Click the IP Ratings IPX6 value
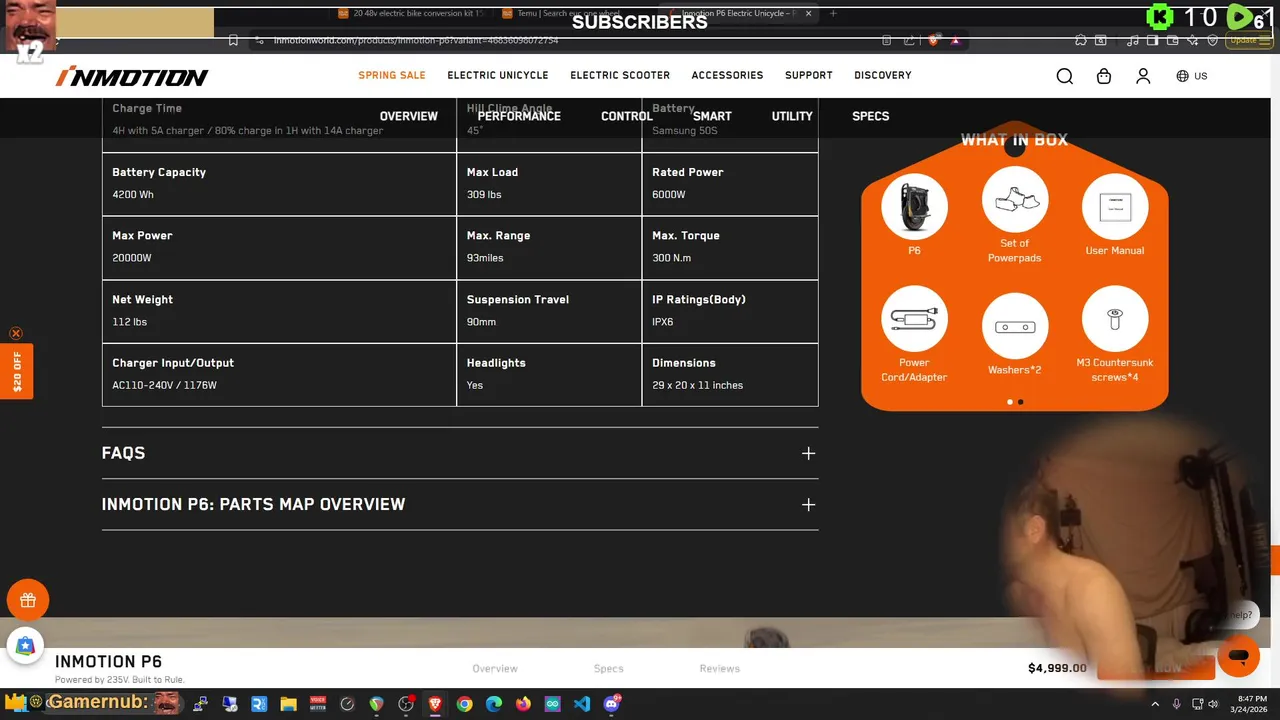 tap(663, 322)
